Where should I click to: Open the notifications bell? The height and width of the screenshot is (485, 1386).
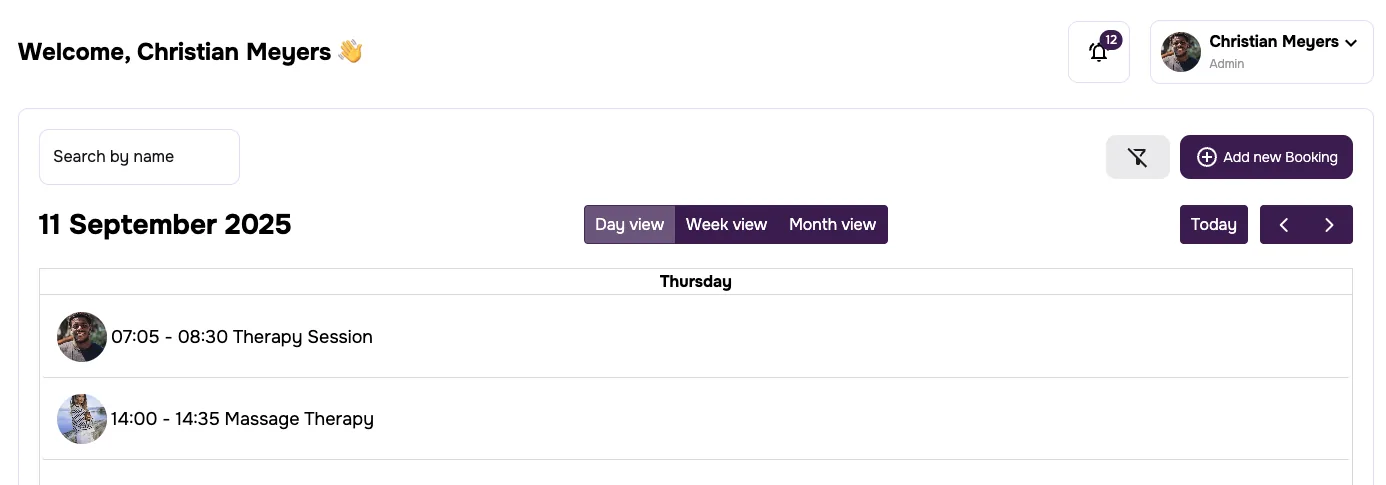click(1098, 53)
